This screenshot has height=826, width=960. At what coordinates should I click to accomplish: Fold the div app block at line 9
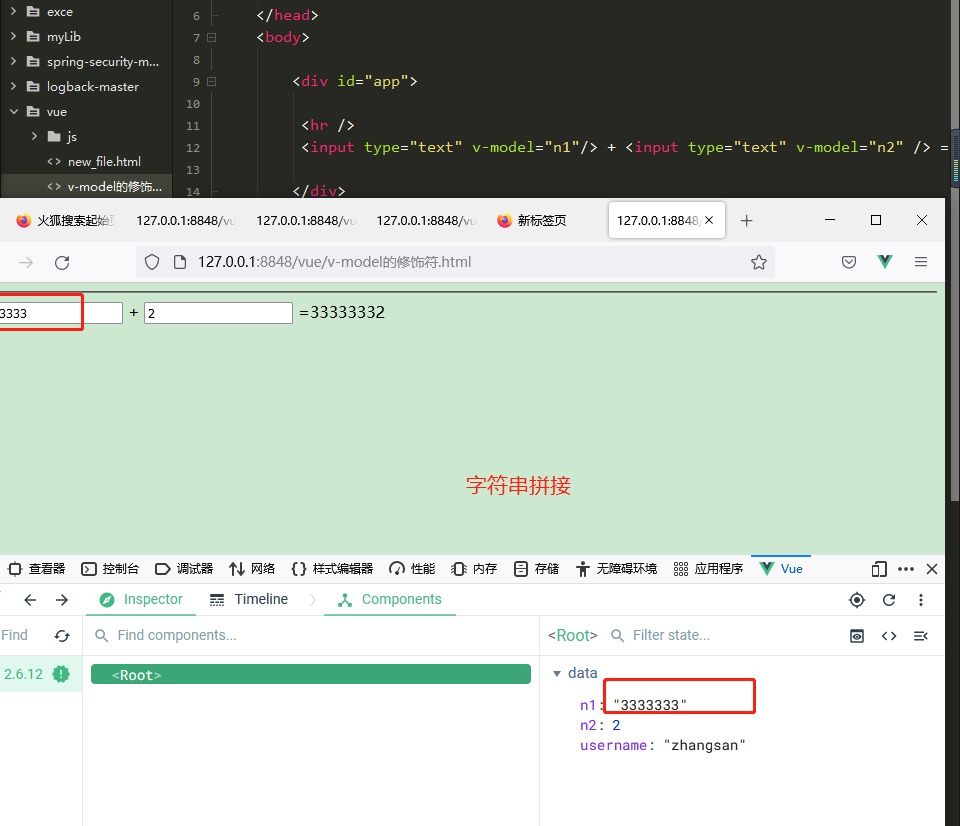point(211,81)
